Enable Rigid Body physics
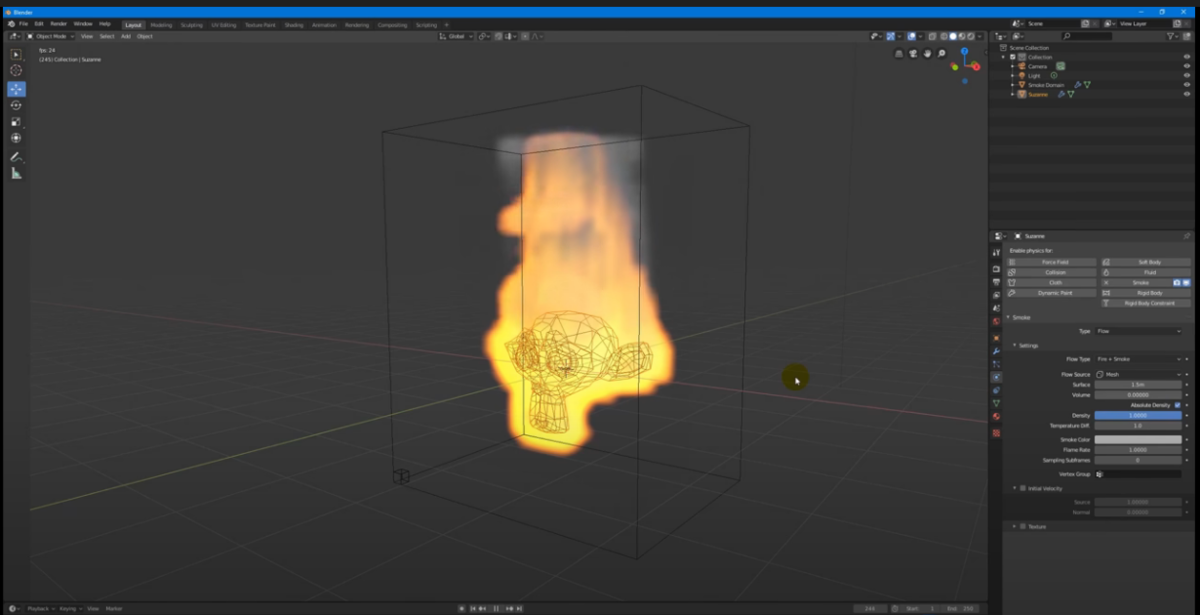Image resolution: width=1200 pixels, height=615 pixels. (1146, 293)
